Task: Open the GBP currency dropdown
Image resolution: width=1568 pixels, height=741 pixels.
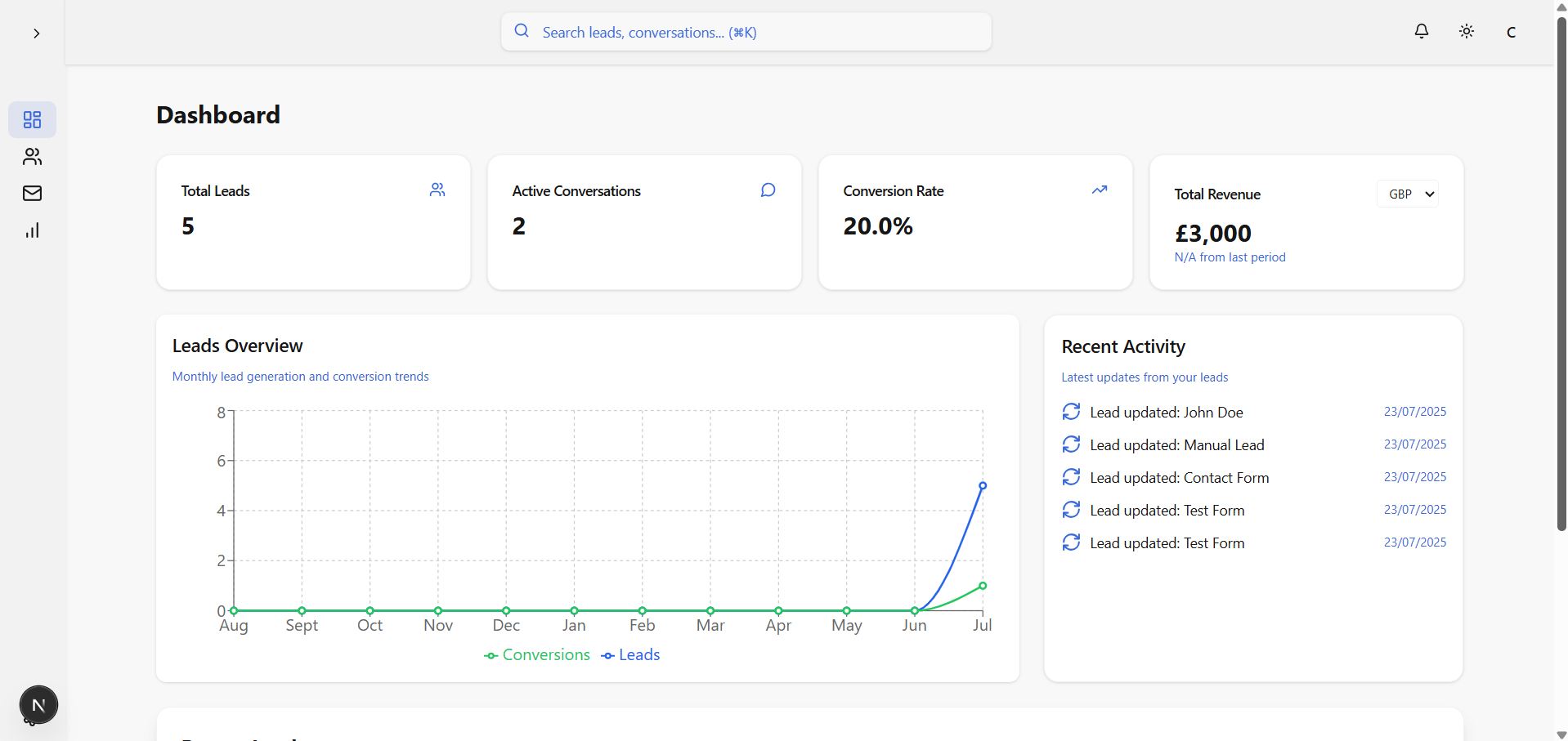Action: click(1408, 194)
